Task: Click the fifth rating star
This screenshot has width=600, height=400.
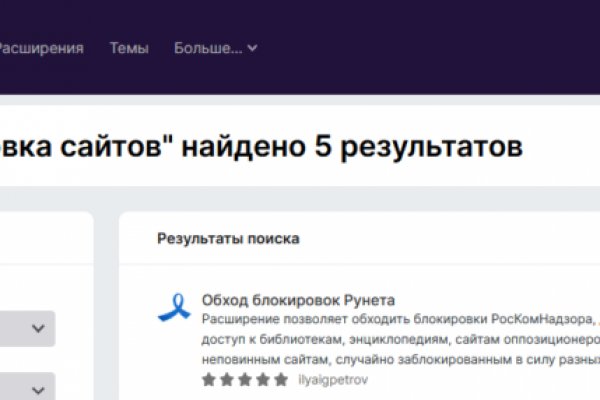Action: (x=280, y=380)
